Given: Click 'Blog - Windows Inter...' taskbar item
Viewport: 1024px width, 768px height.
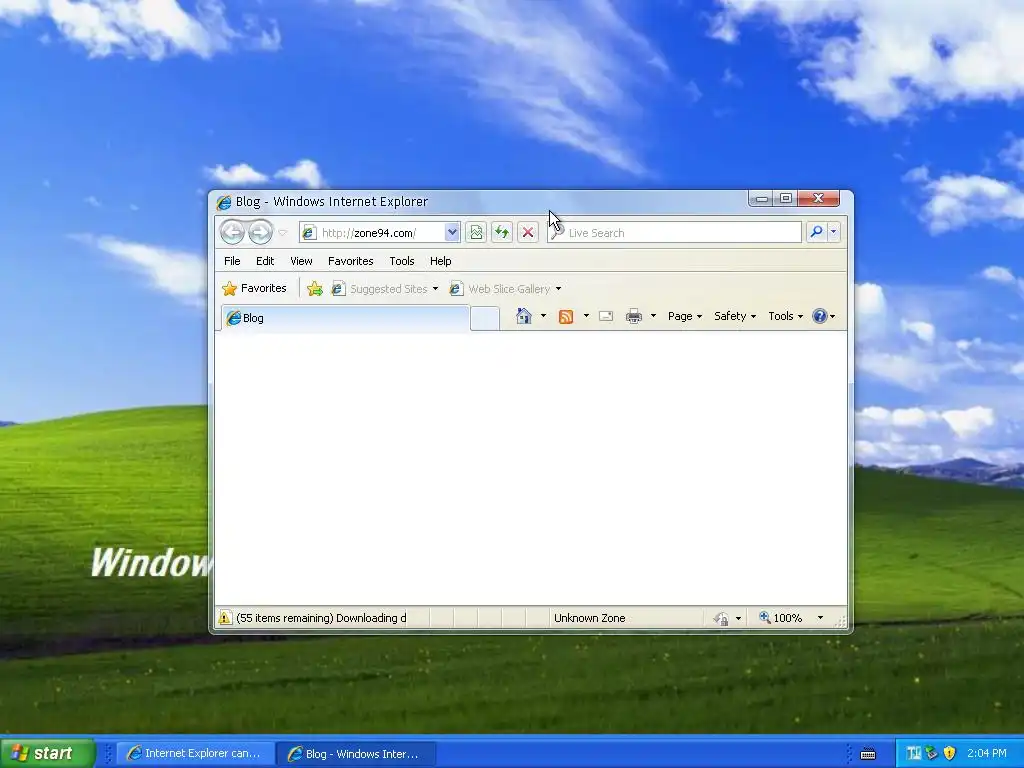Looking at the screenshot, I should click(x=357, y=754).
